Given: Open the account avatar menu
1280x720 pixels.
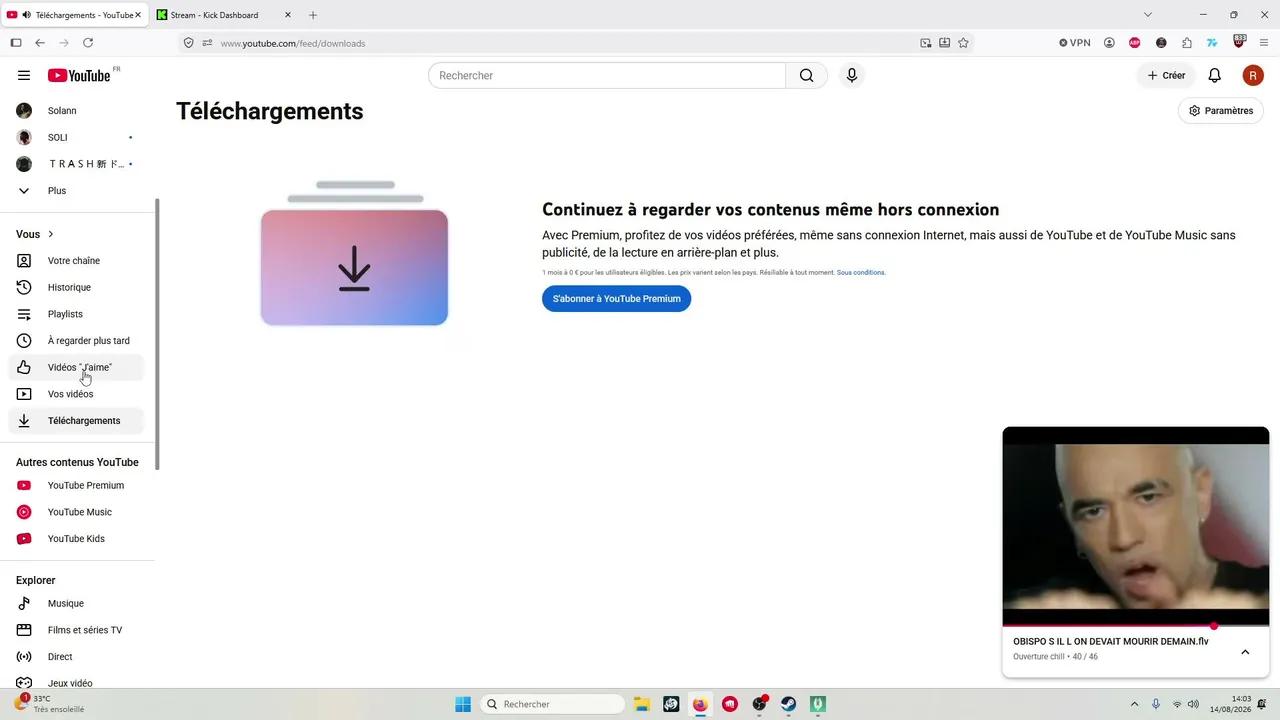Looking at the screenshot, I should pyautogui.click(x=1253, y=75).
